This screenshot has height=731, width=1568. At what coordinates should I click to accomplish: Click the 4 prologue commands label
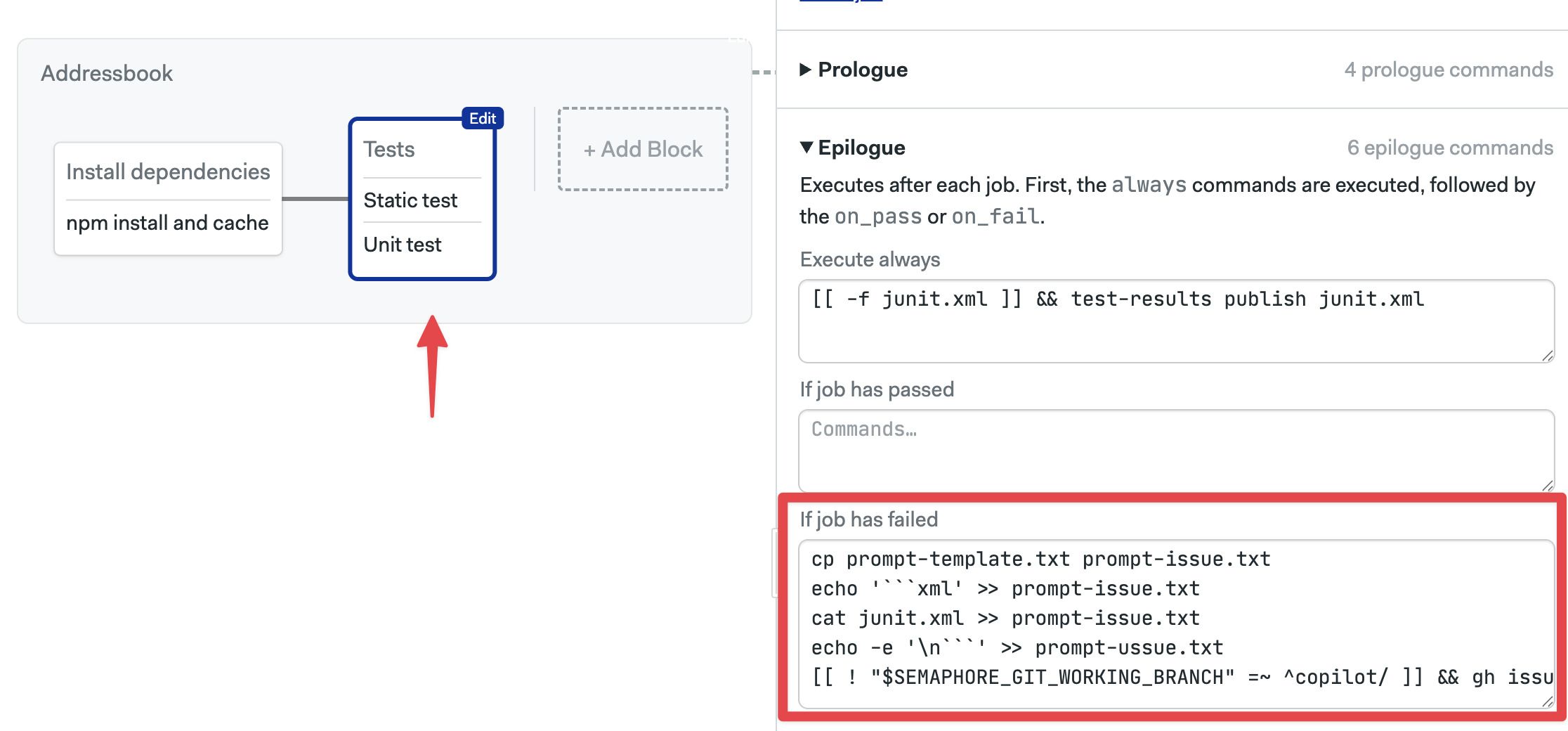[x=1446, y=70]
